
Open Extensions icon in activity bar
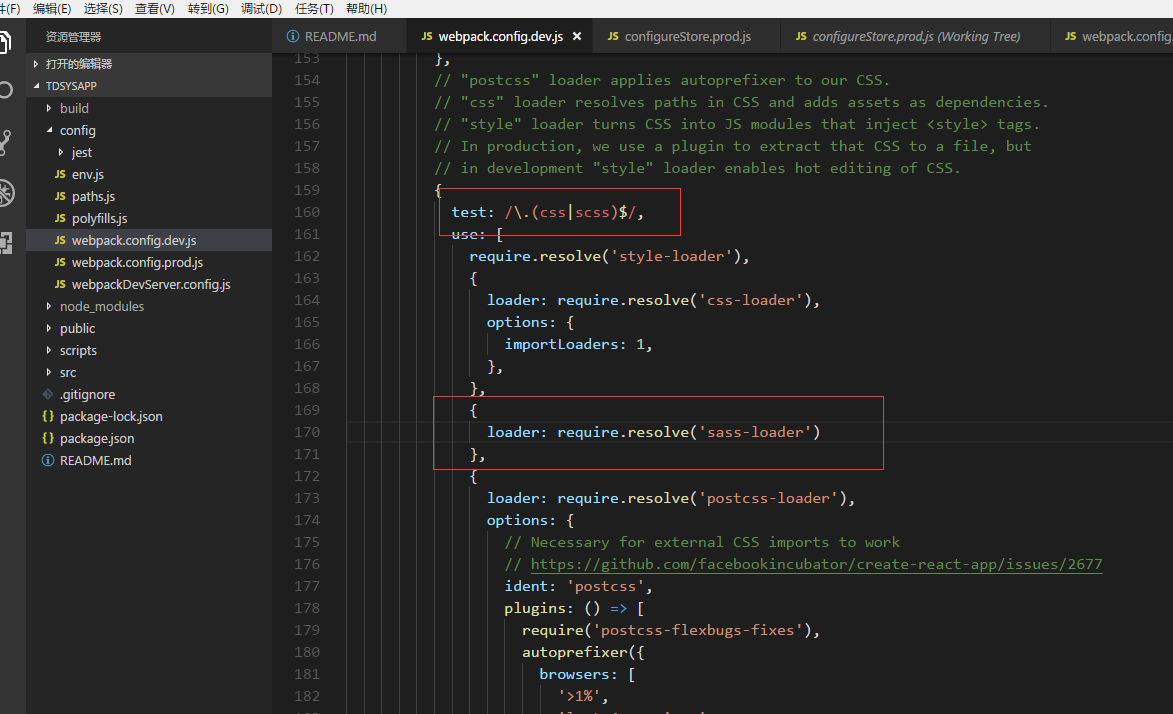tap(6, 243)
